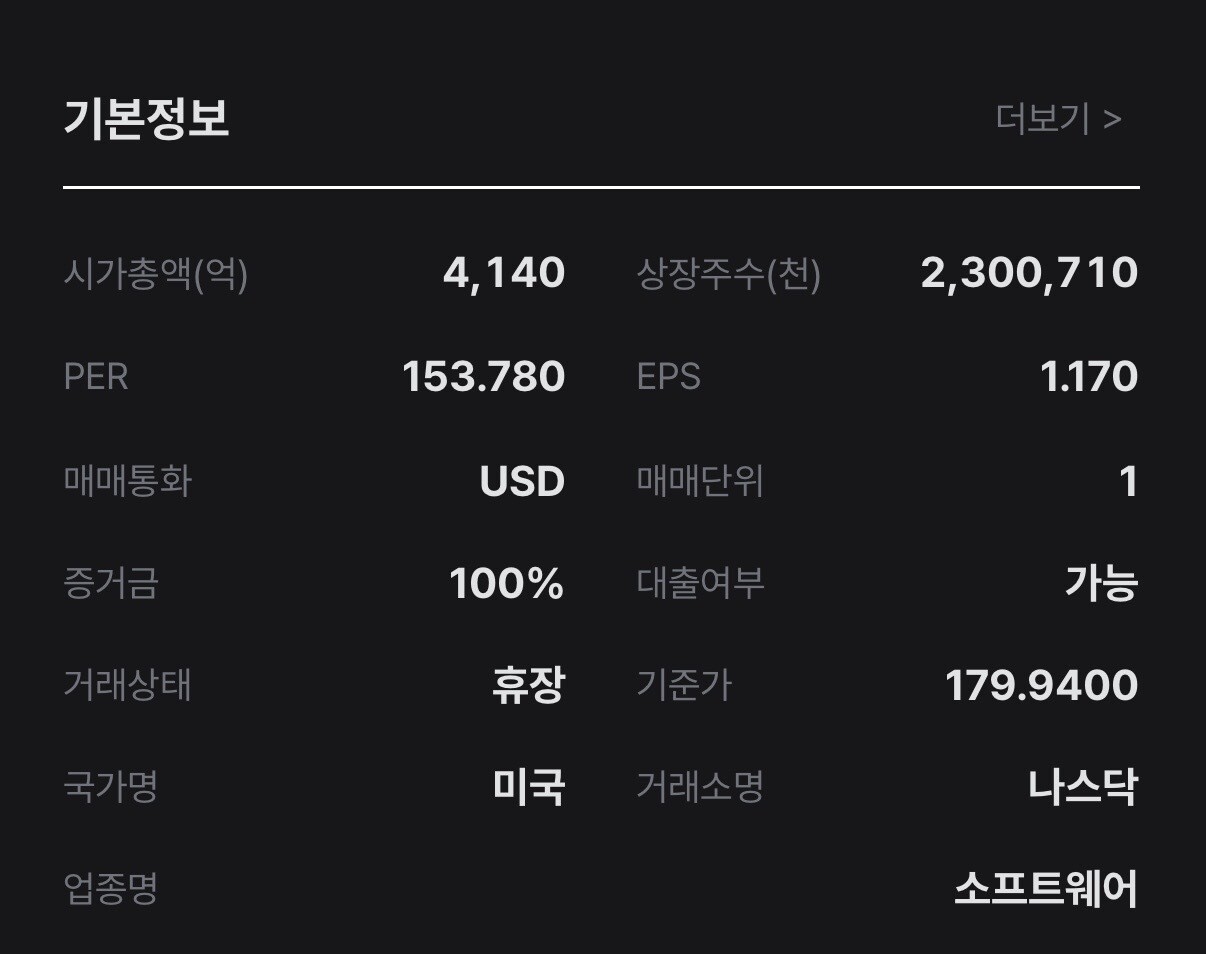
Task: Click the 증거금 100% value
Action: (x=507, y=584)
